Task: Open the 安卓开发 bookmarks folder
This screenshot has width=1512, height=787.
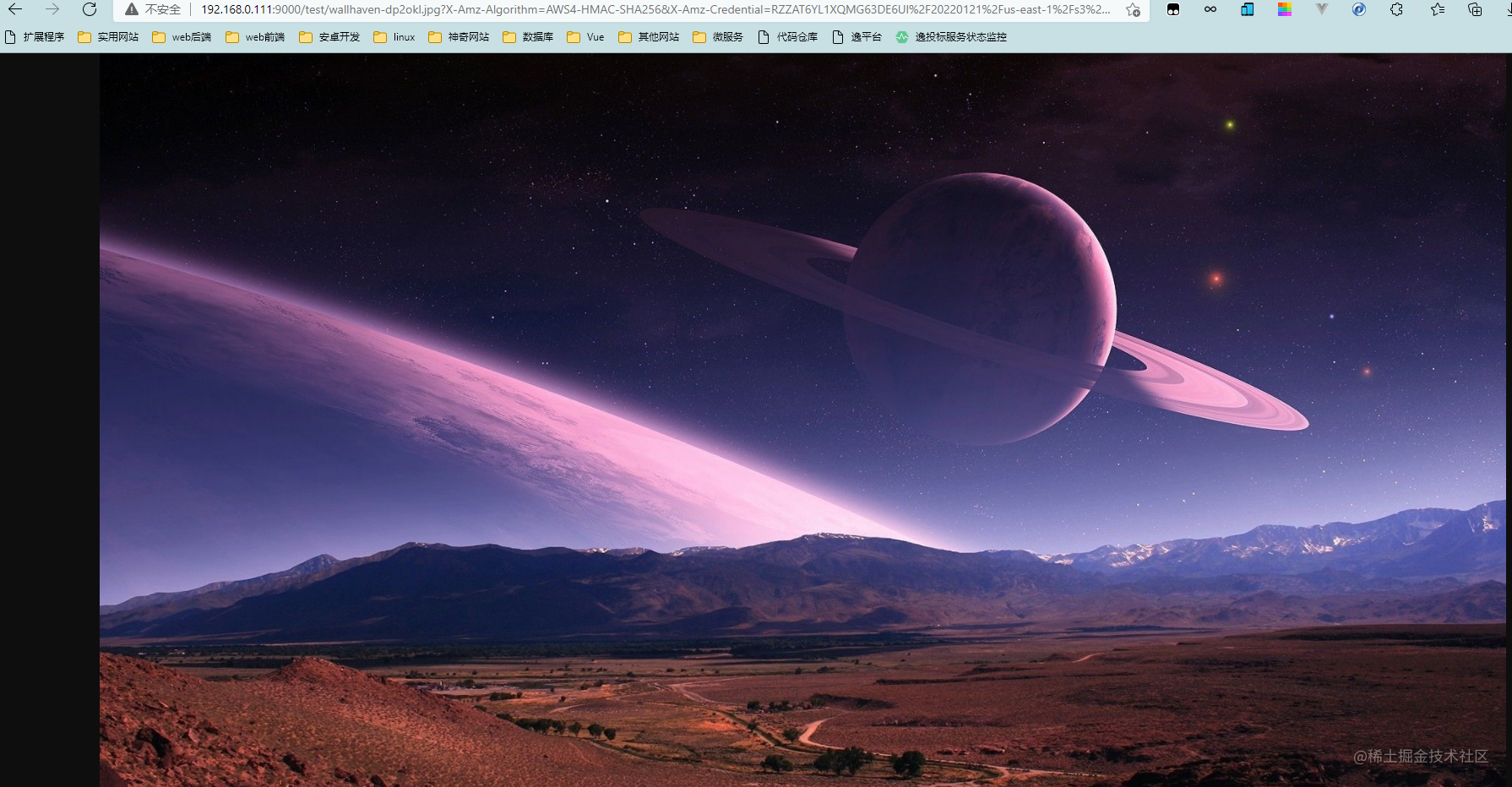Action: pos(329,37)
